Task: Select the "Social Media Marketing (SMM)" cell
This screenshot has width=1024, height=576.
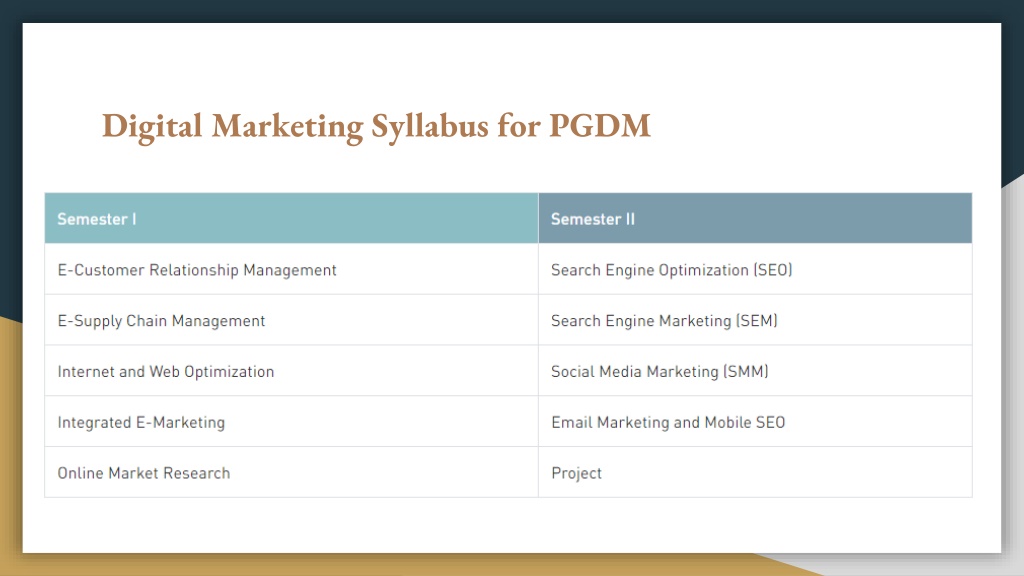Action: (x=755, y=371)
